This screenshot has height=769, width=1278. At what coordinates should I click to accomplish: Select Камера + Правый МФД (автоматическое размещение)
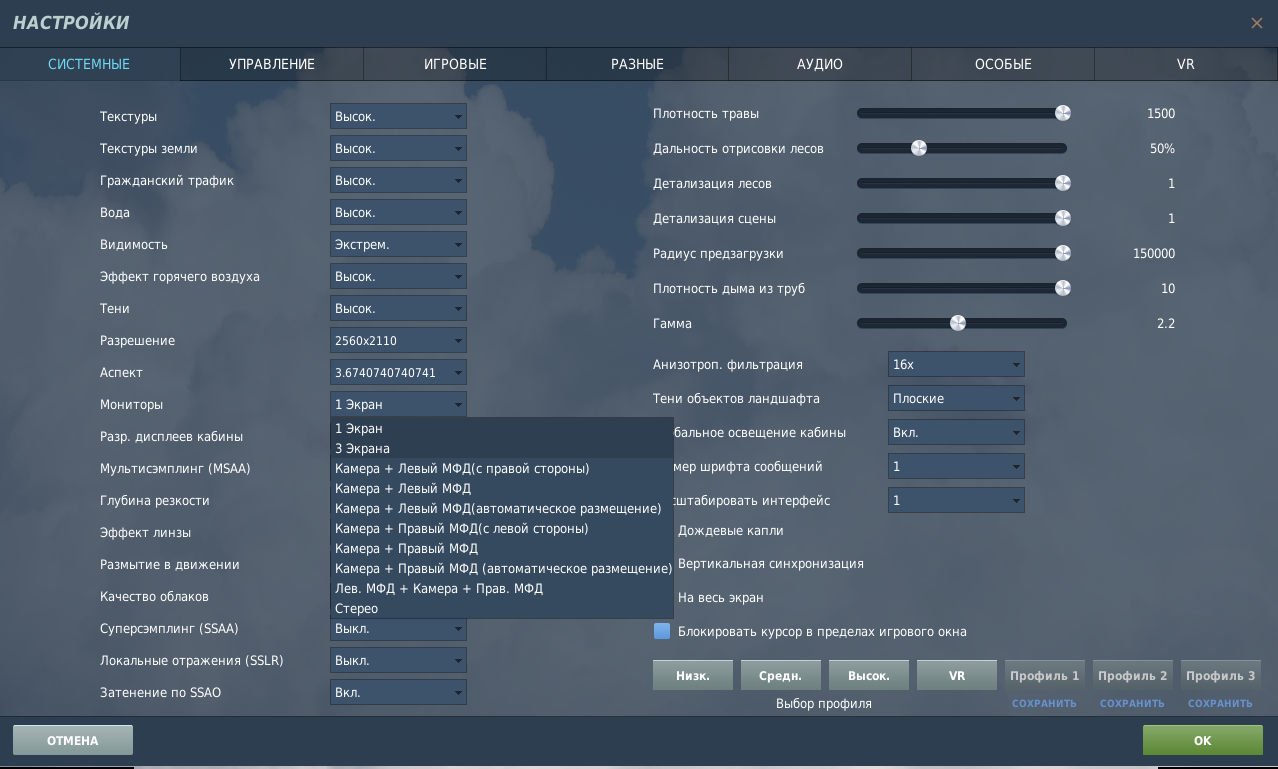click(x=502, y=568)
